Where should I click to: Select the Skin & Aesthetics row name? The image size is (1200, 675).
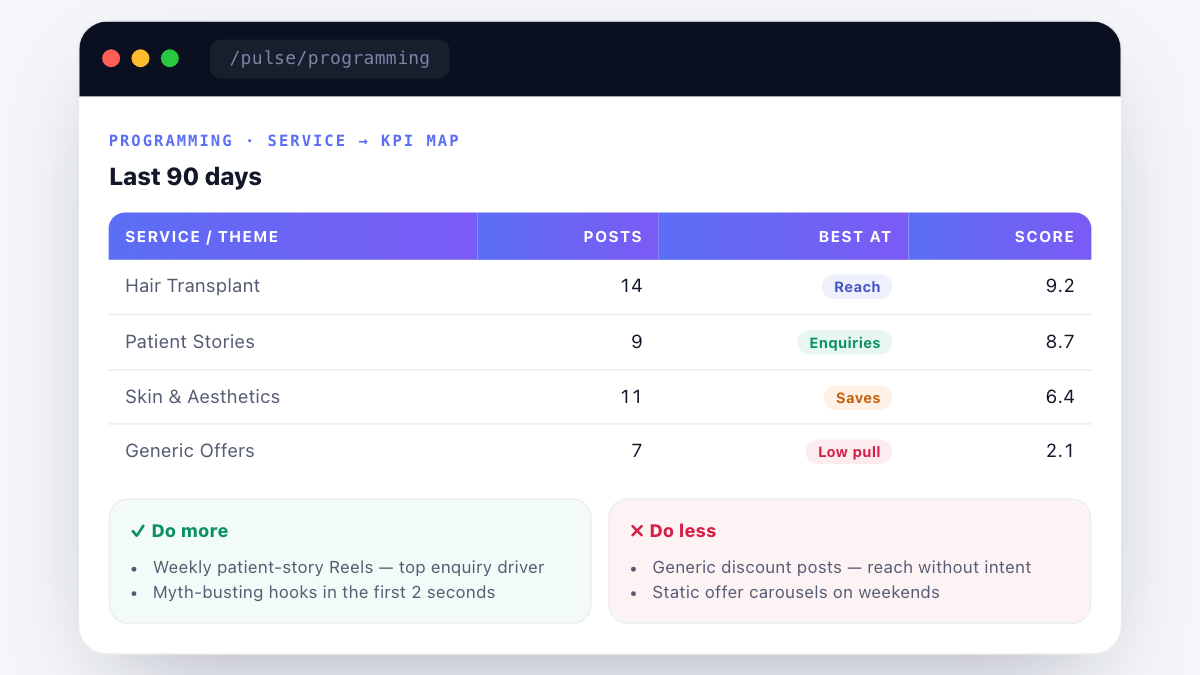pyautogui.click(x=202, y=397)
